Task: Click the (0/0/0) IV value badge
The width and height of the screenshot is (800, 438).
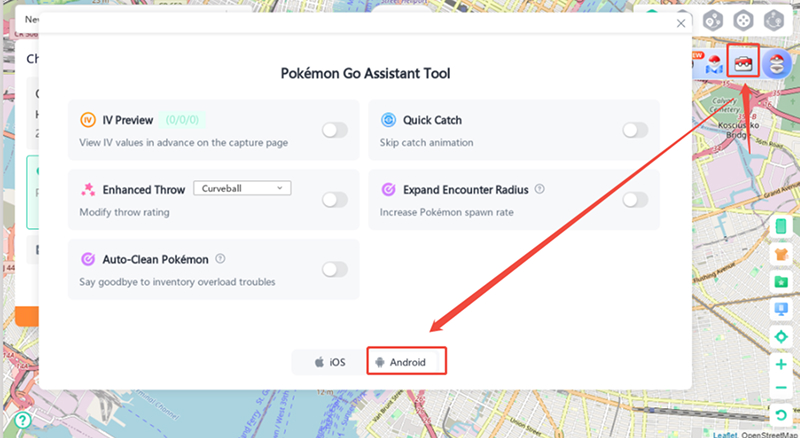Action: (x=182, y=120)
